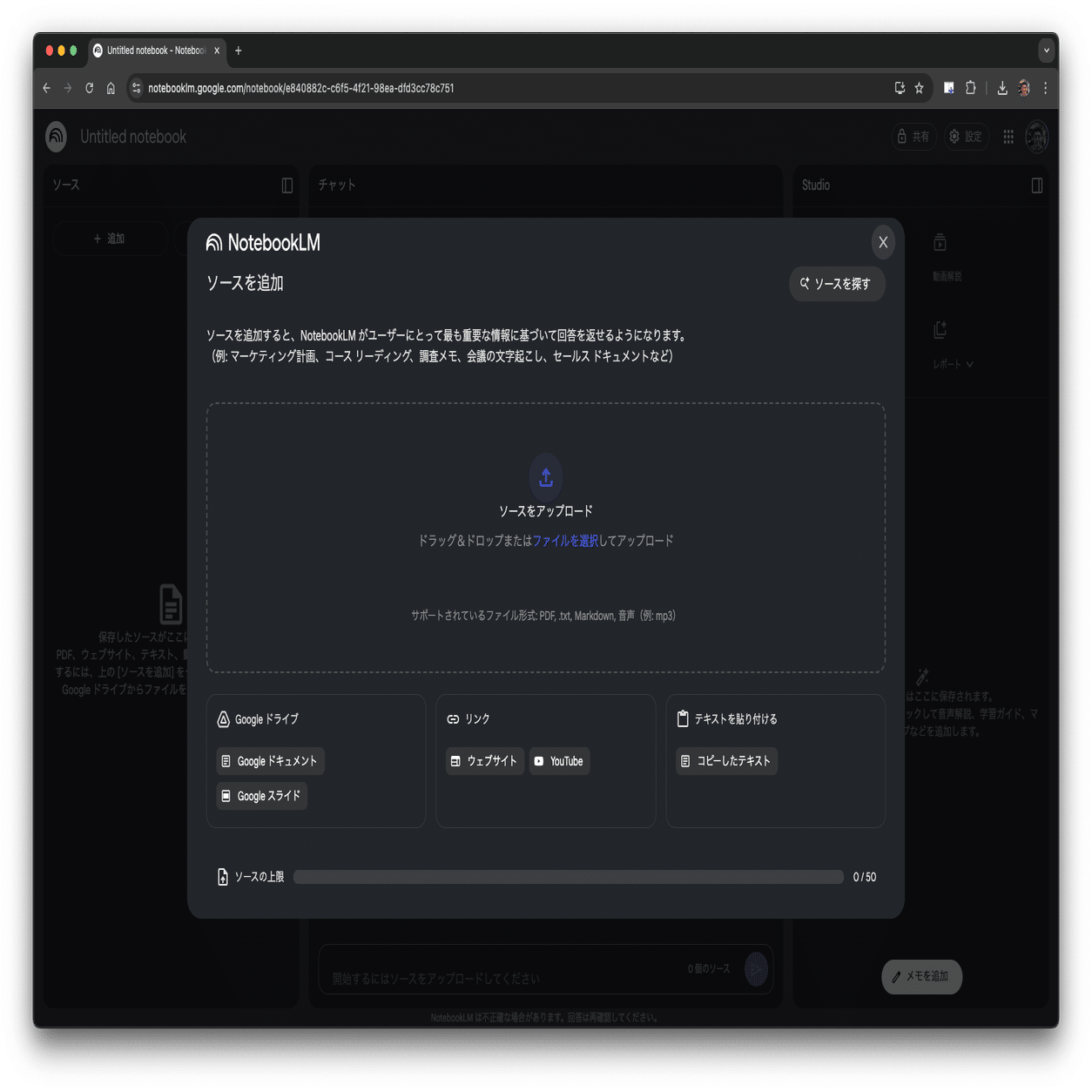
Task: Click the レポート report icon in the Studio panel
Action: 940,328
